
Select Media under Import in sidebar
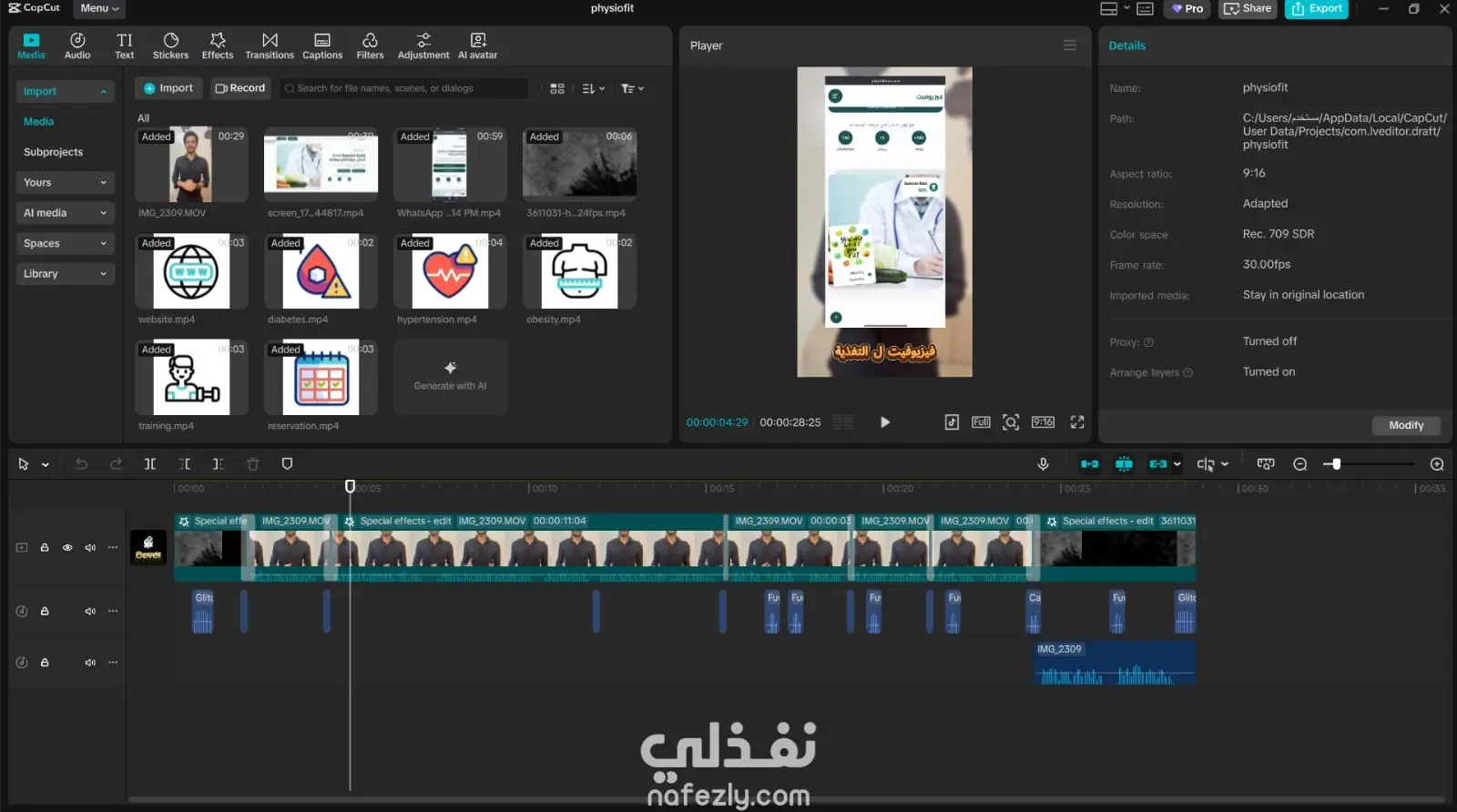38,122
